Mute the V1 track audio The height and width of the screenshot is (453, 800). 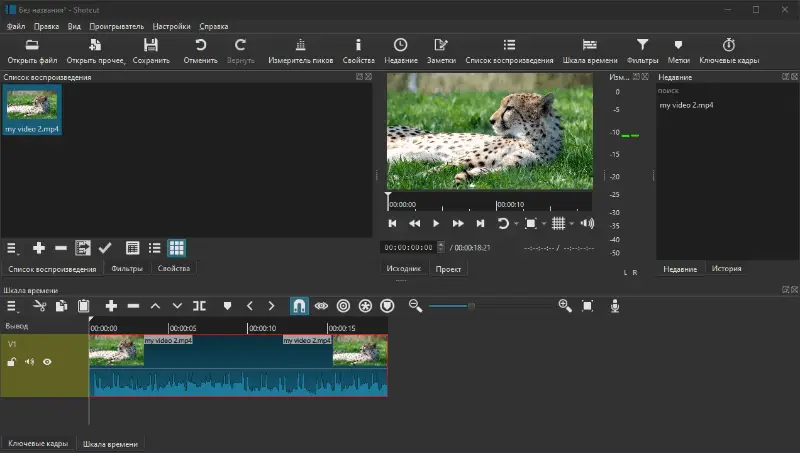(x=29, y=362)
